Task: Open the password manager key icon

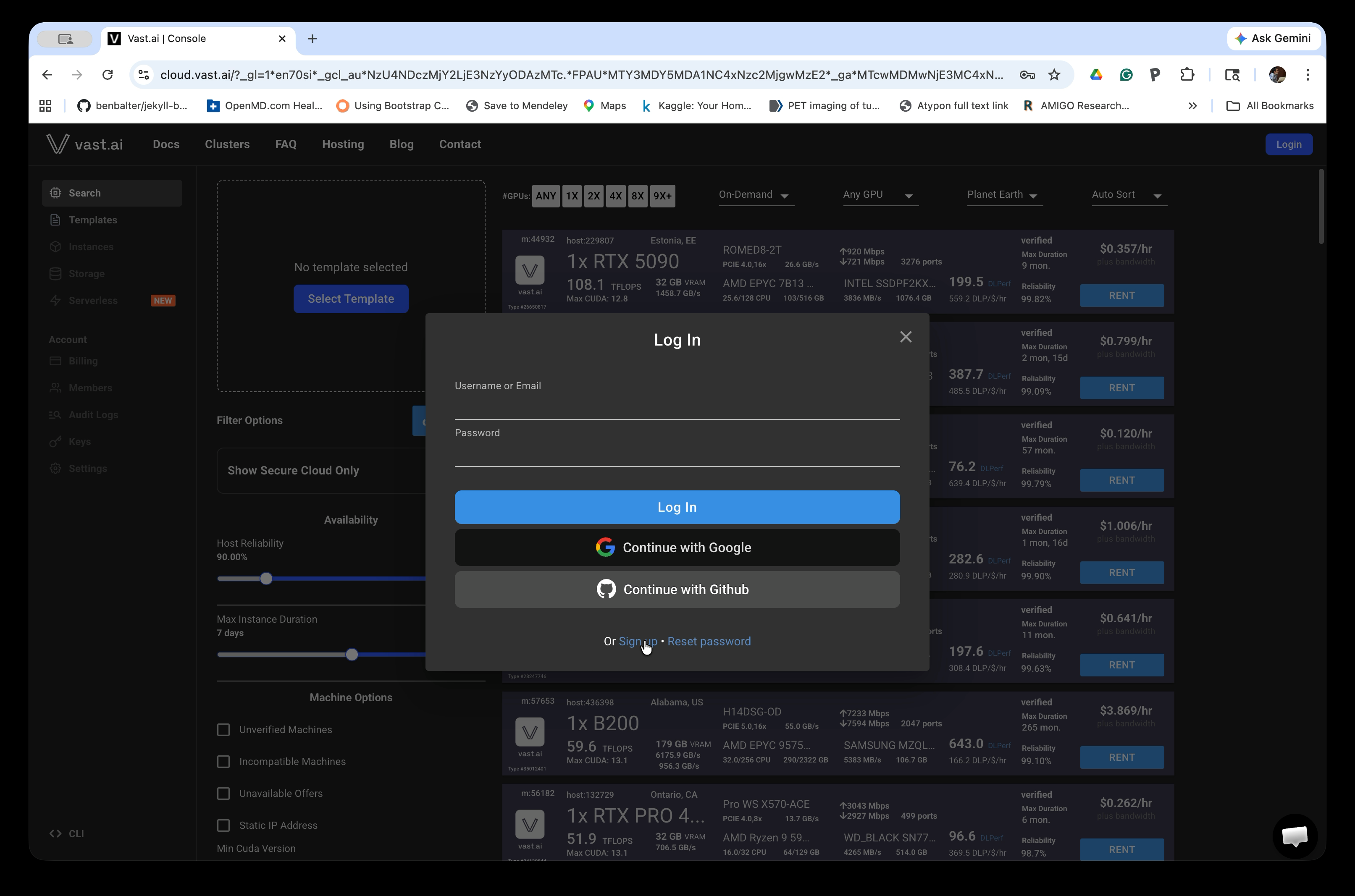Action: [1027, 75]
